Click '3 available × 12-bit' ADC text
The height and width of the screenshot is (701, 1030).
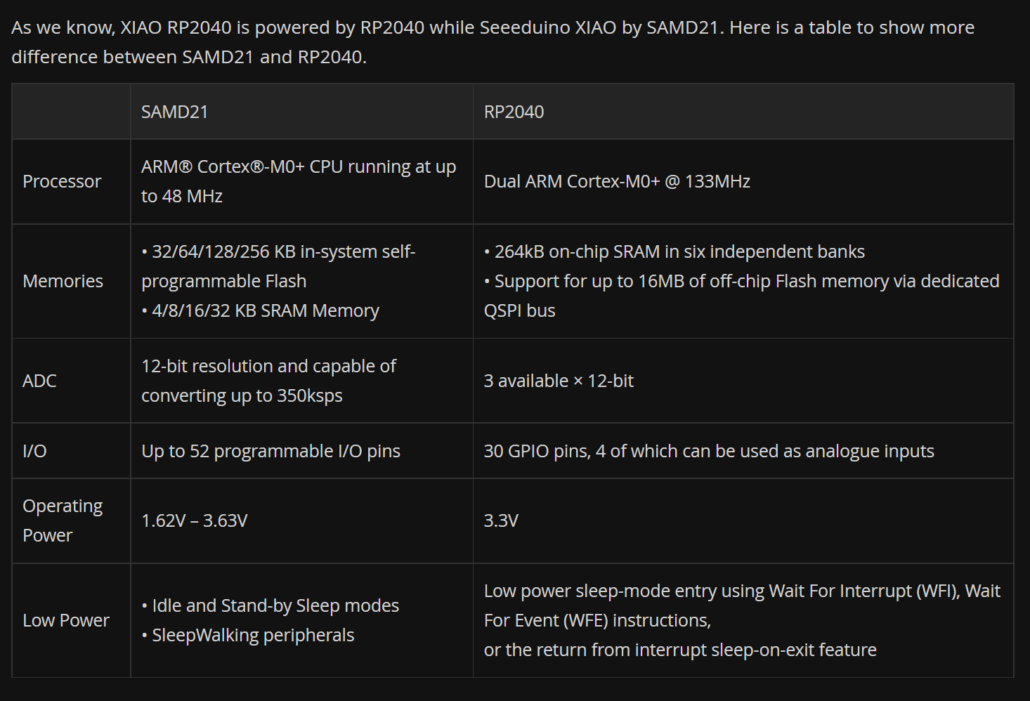(x=559, y=381)
